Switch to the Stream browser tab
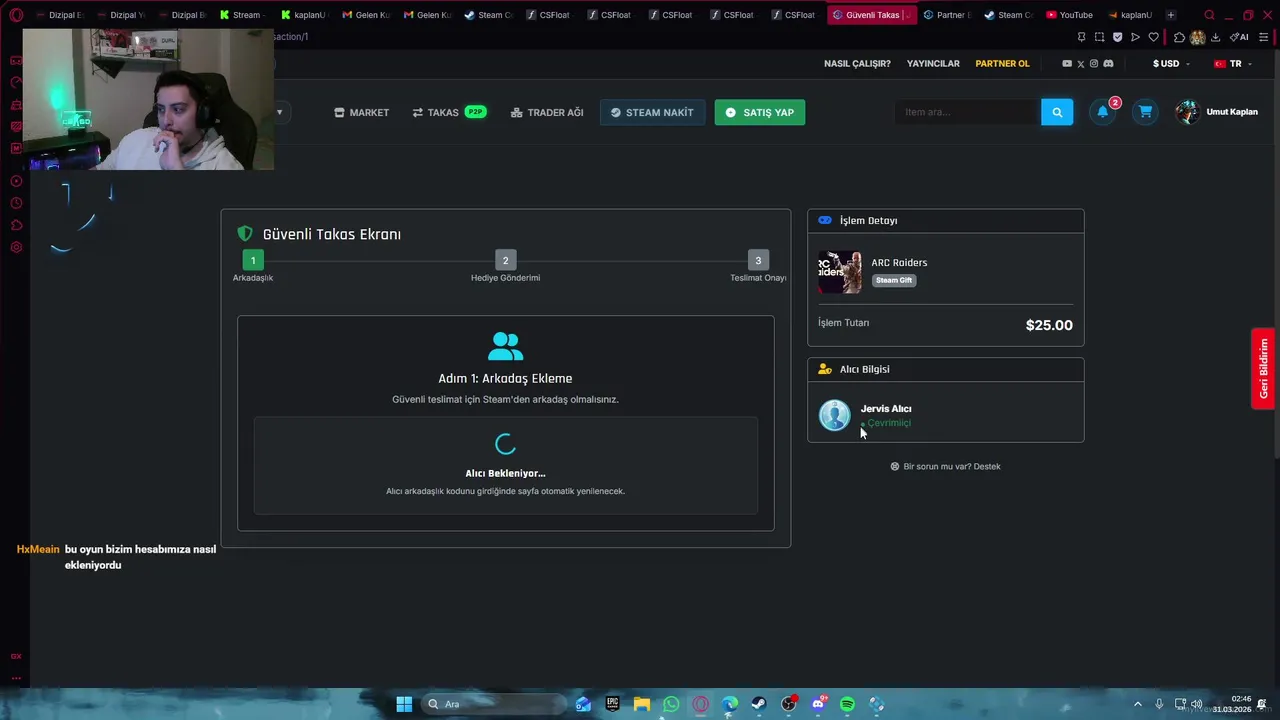The width and height of the screenshot is (1280, 720). (x=240, y=15)
